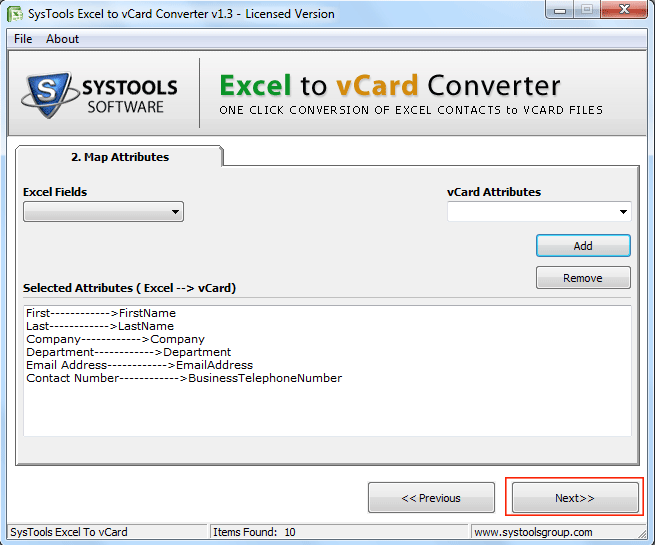The height and width of the screenshot is (545, 655).
Task: Close the converter window
Action: click(x=624, y=10)
